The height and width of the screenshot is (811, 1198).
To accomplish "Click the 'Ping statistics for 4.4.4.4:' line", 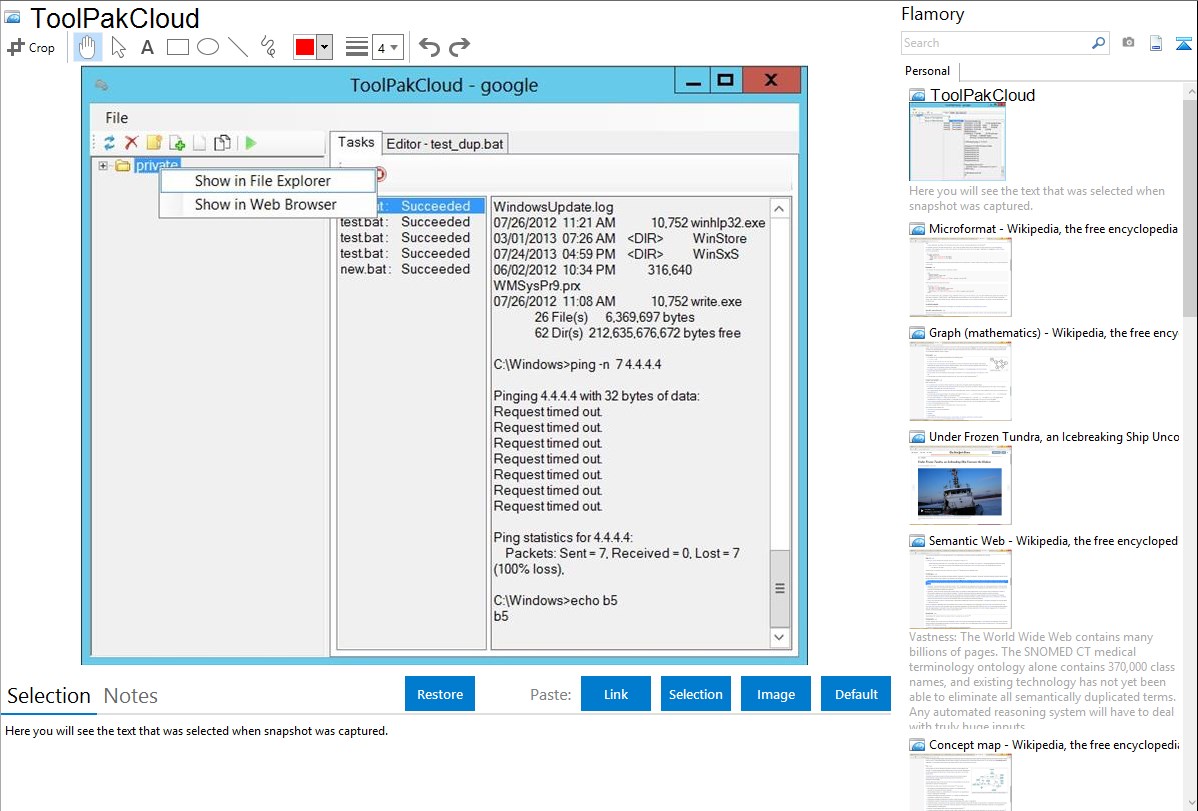I will point(563,537).
